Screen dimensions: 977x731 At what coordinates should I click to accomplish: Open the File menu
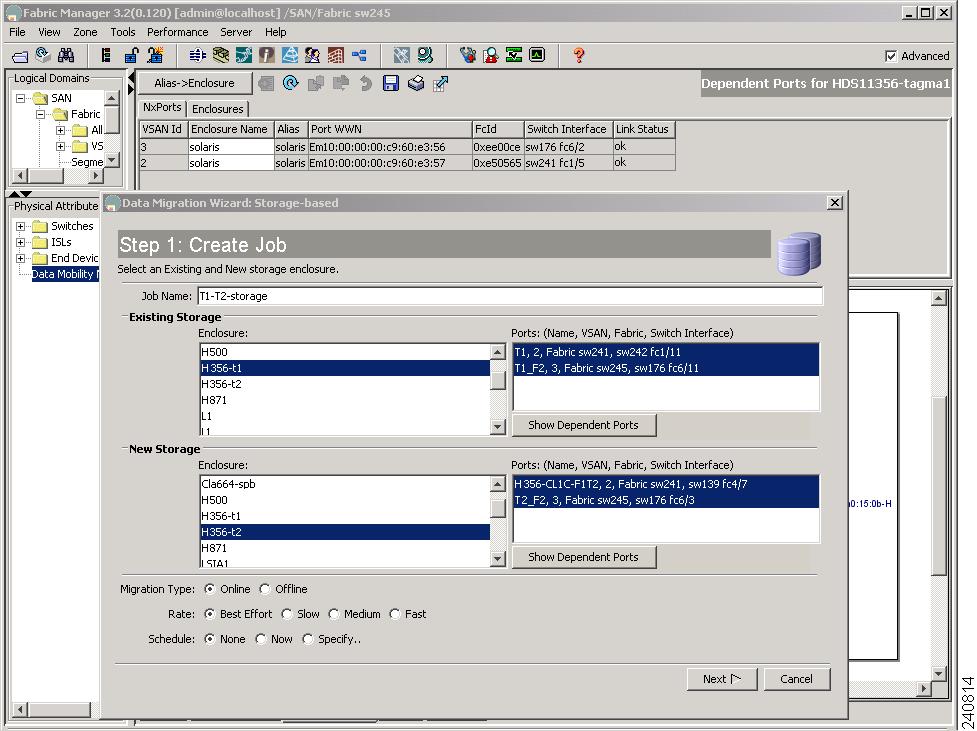(17, 32)
